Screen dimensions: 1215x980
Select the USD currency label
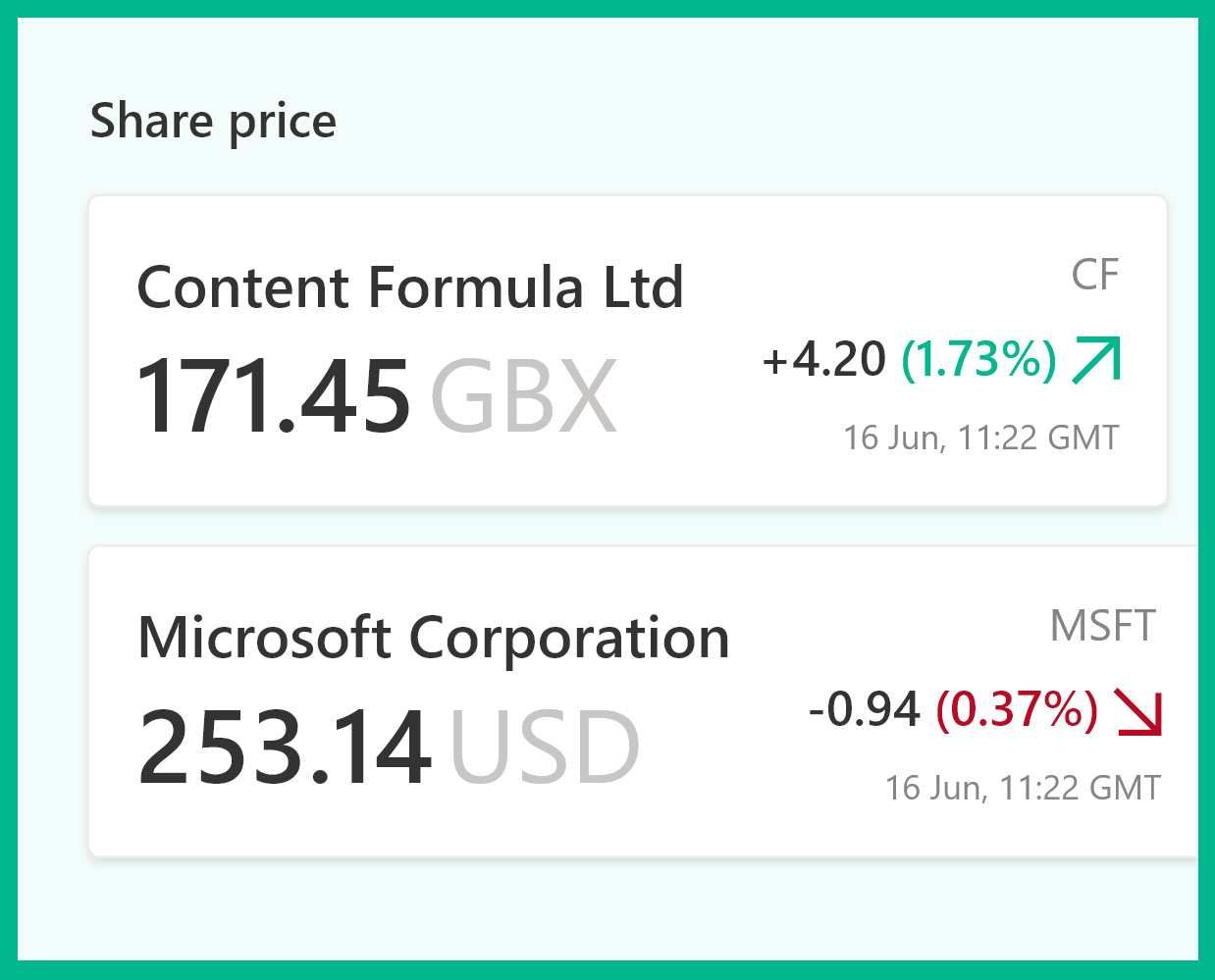point(545,748)
